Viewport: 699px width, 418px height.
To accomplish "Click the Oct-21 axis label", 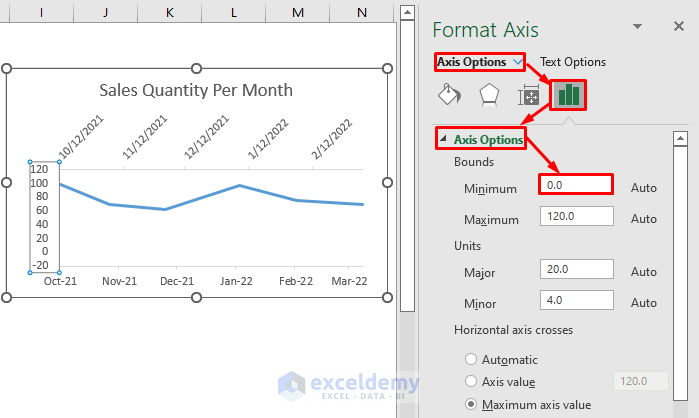I will coord(60,281).
